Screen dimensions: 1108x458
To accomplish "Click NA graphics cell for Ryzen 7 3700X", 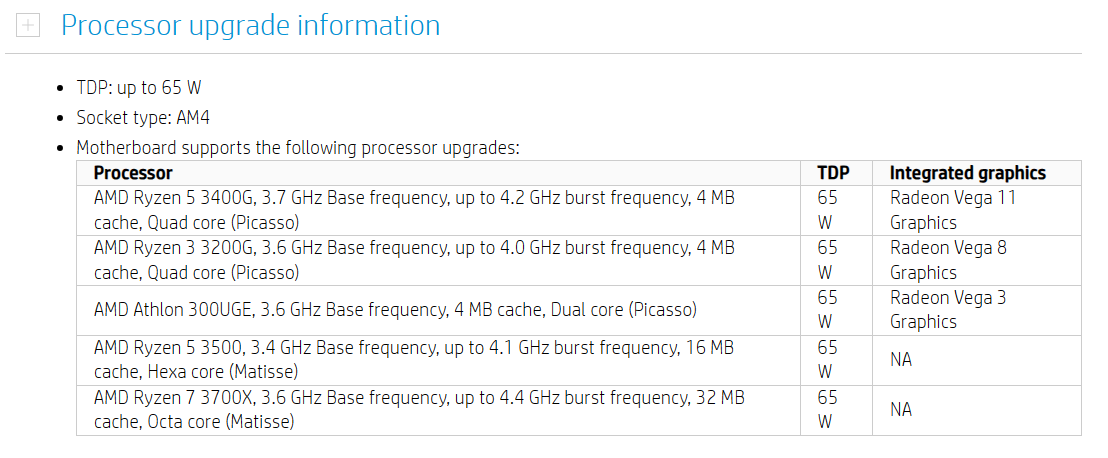I will tap(977, 410).
